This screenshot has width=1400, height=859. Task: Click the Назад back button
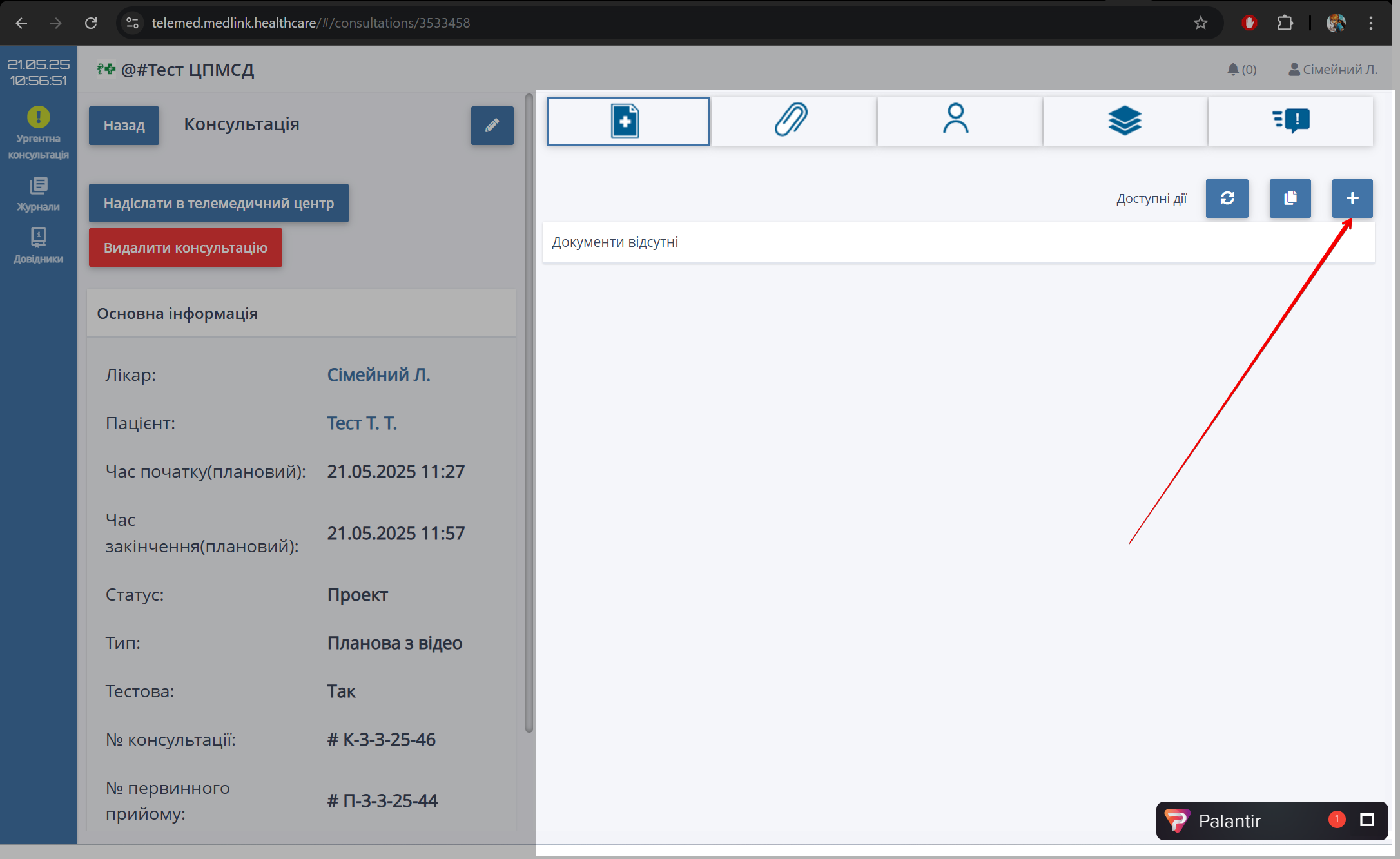tap(124, 126)
